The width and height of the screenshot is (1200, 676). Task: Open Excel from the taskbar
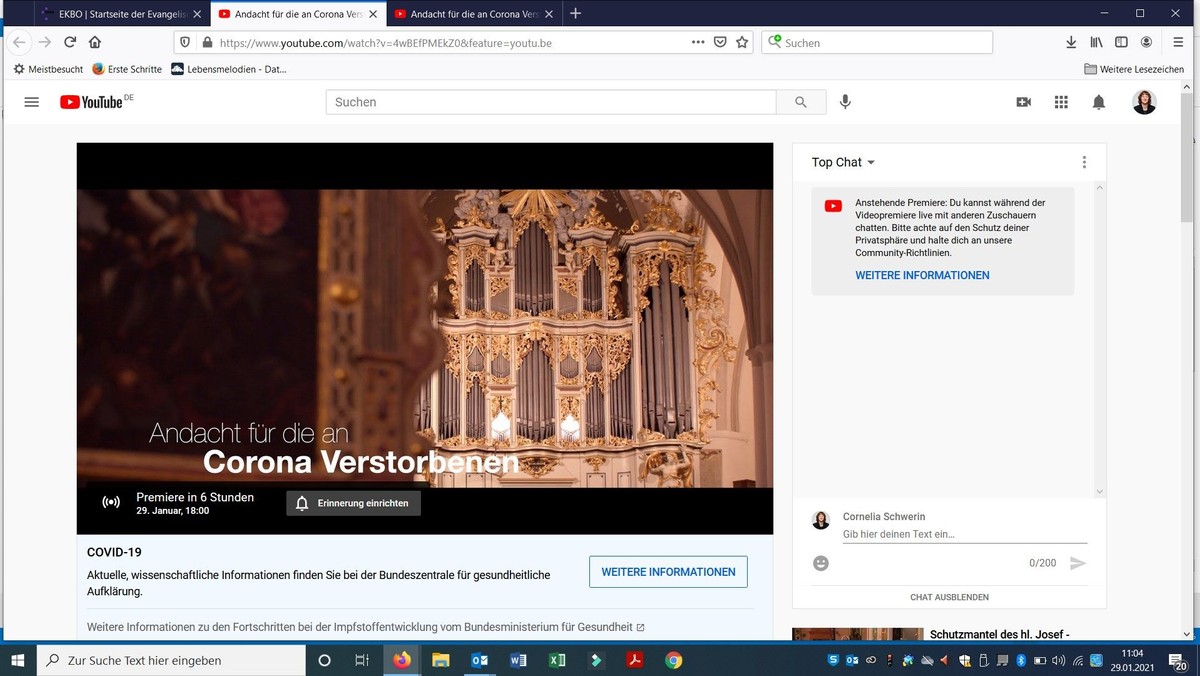coord(557,660)
